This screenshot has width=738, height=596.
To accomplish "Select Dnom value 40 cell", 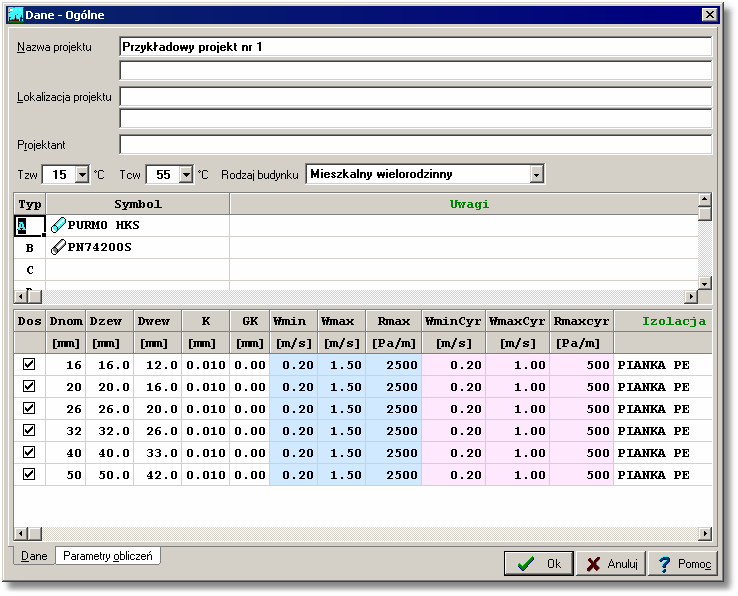I will click(66, 453).
